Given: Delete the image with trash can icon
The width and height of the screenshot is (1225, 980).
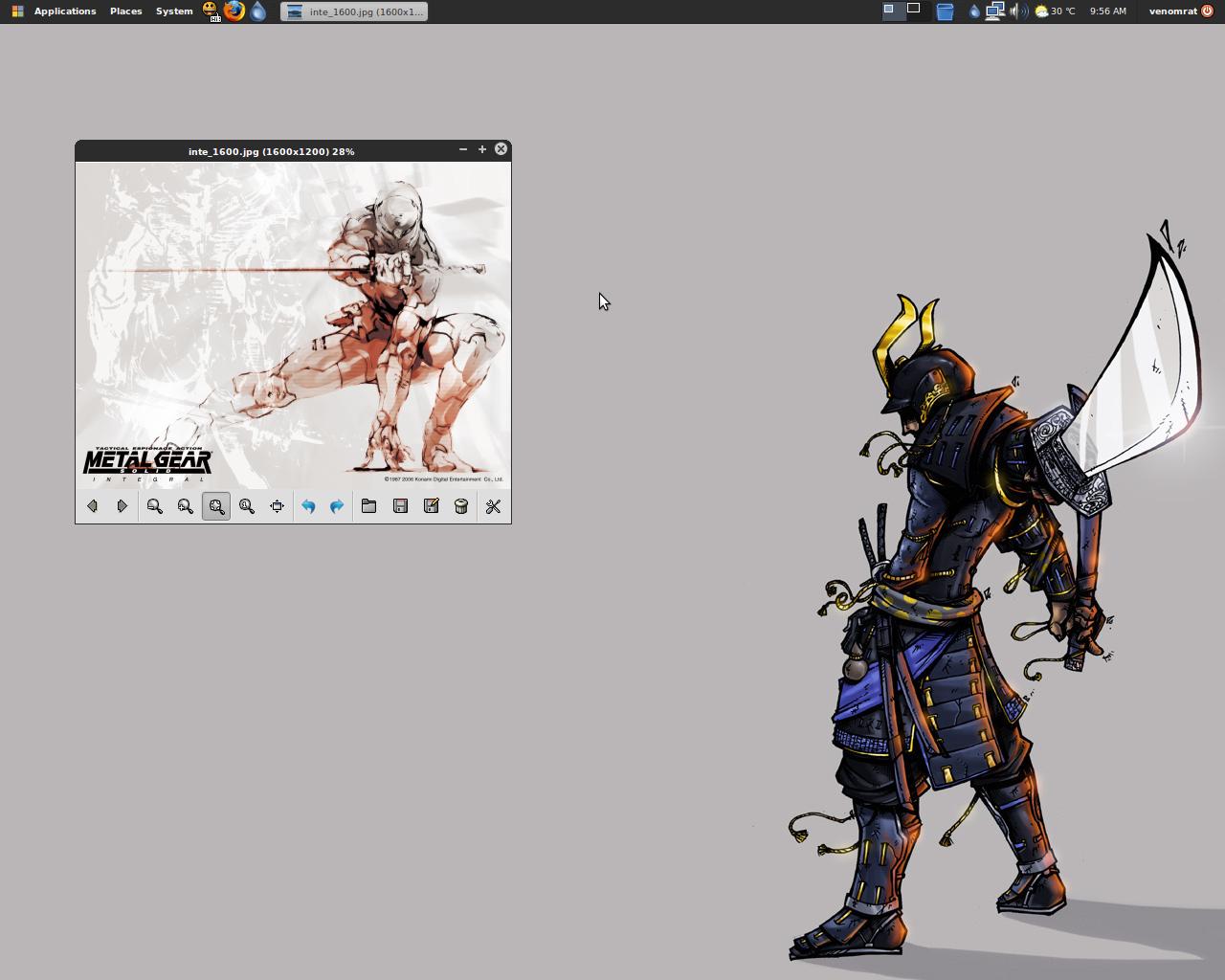Looking at the screenshot, I should coord(461,506).
